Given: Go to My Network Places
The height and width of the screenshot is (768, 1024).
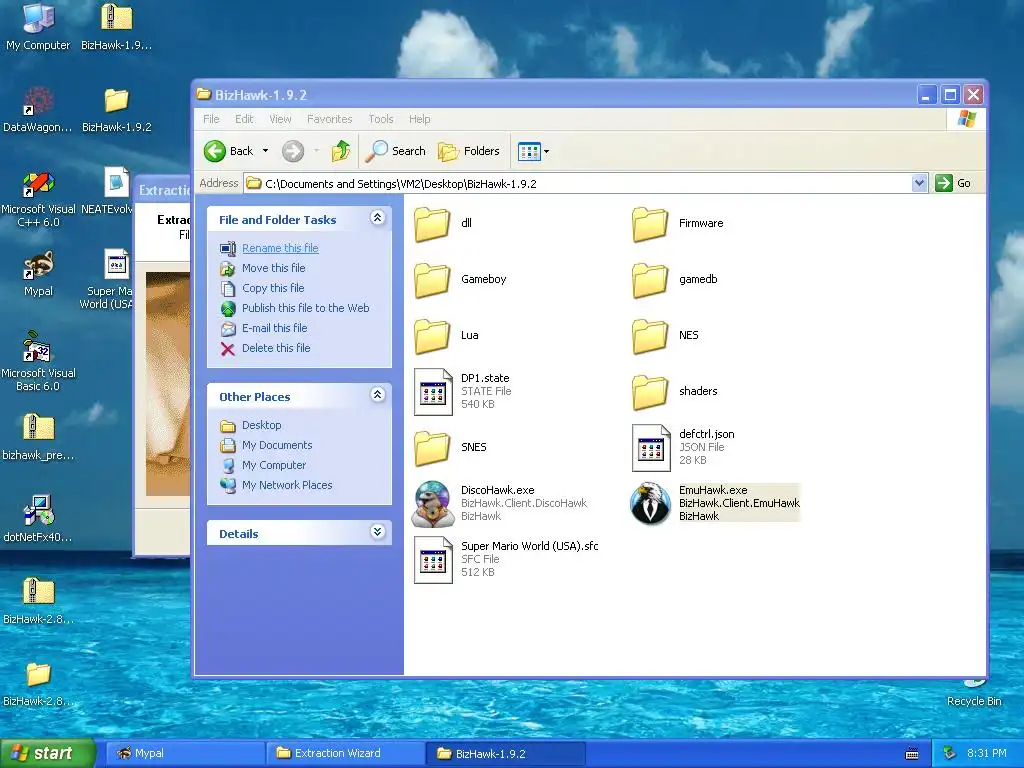Looking at the screenshot, I should click(x=287, y=485).
